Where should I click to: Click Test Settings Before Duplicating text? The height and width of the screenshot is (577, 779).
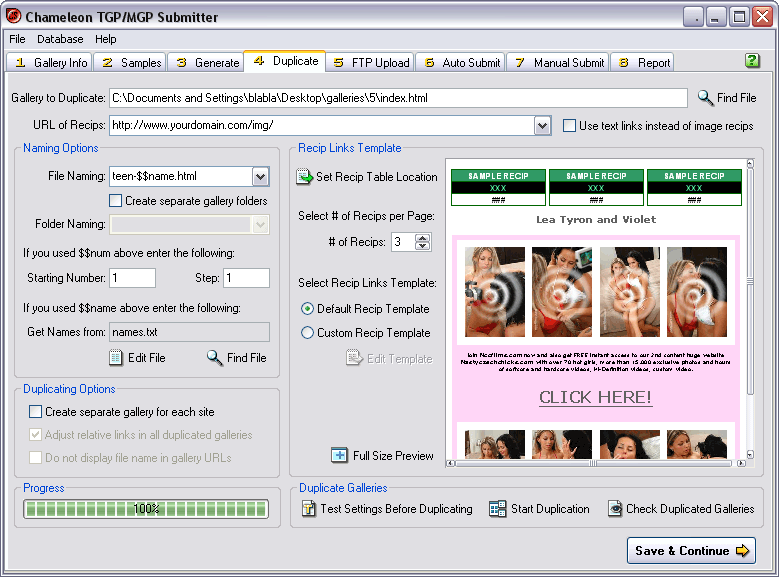(396, 509)
